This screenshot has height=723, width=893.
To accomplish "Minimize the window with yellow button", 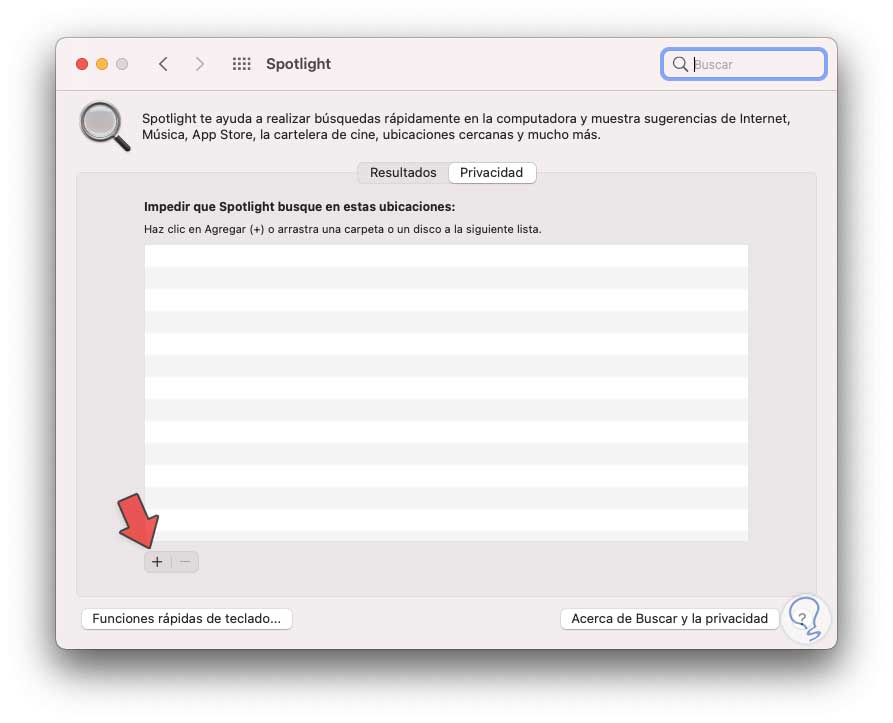I will pyautogui.click(x=102, y=64).
